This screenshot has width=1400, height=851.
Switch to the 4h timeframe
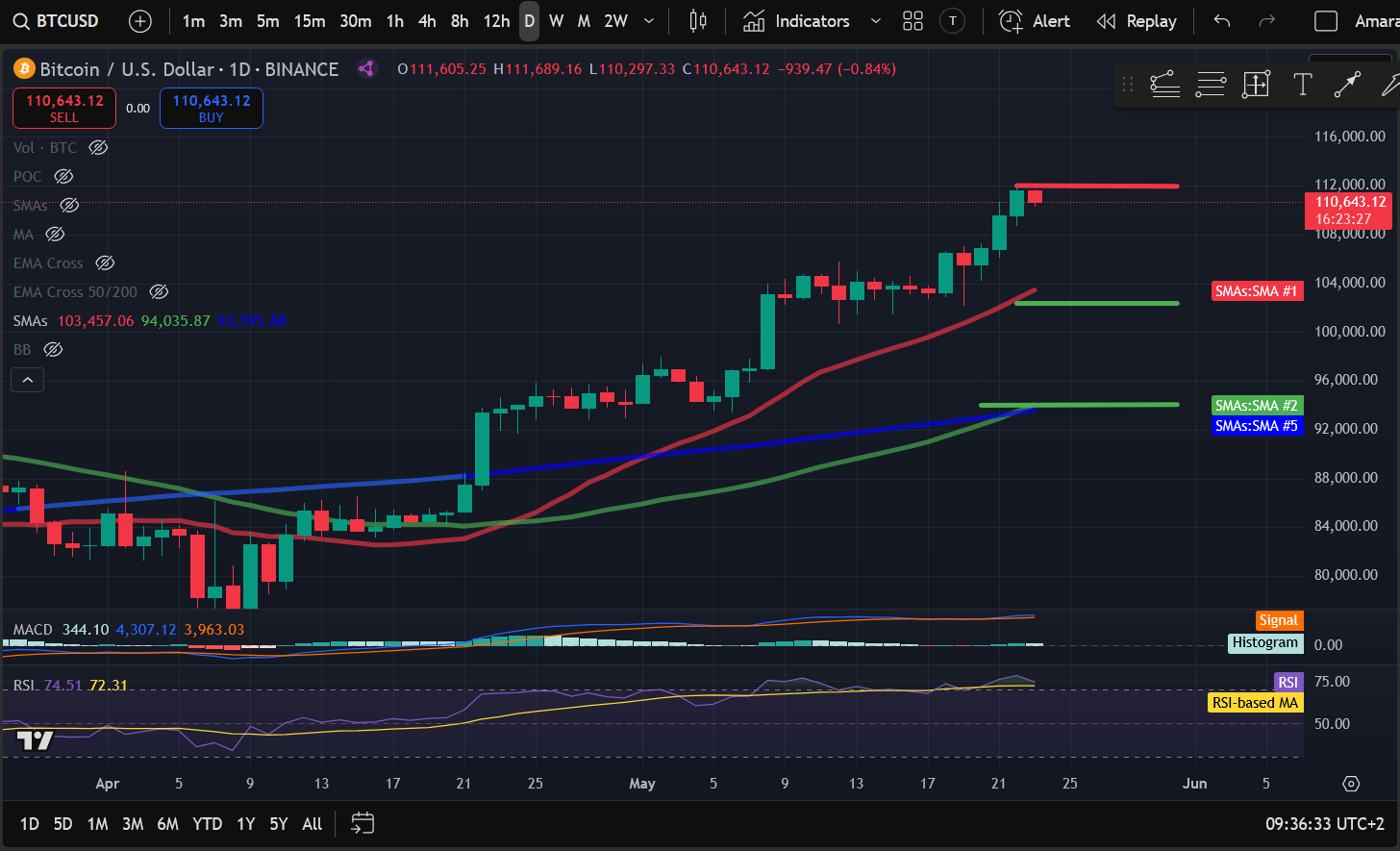pyautogui.click(x=427, y=21)
